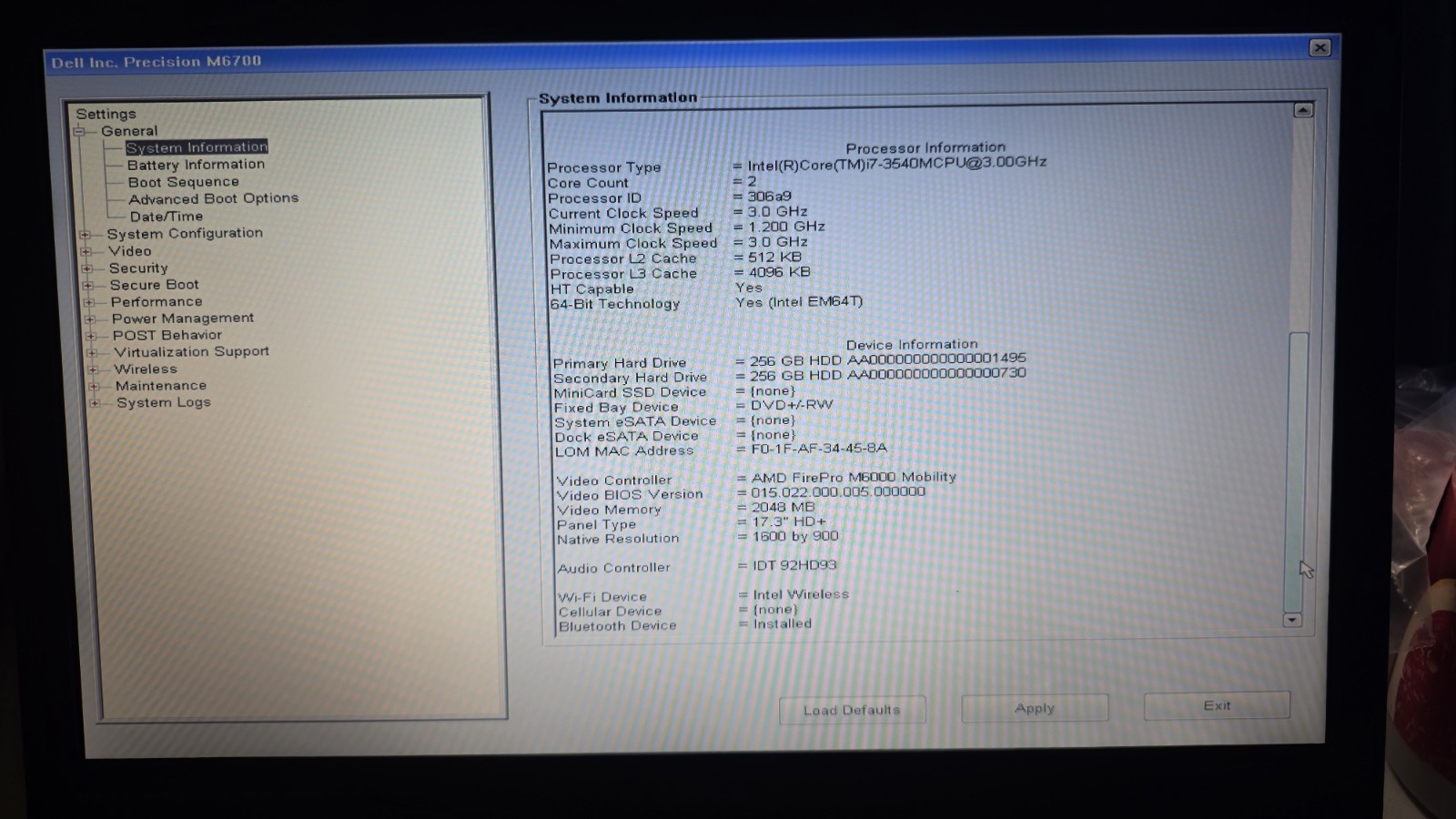Image resolution: width=1456 pixels, height=819 pixels.
Task: Expand the Power Management node
Action: click(x=89, y=319)
